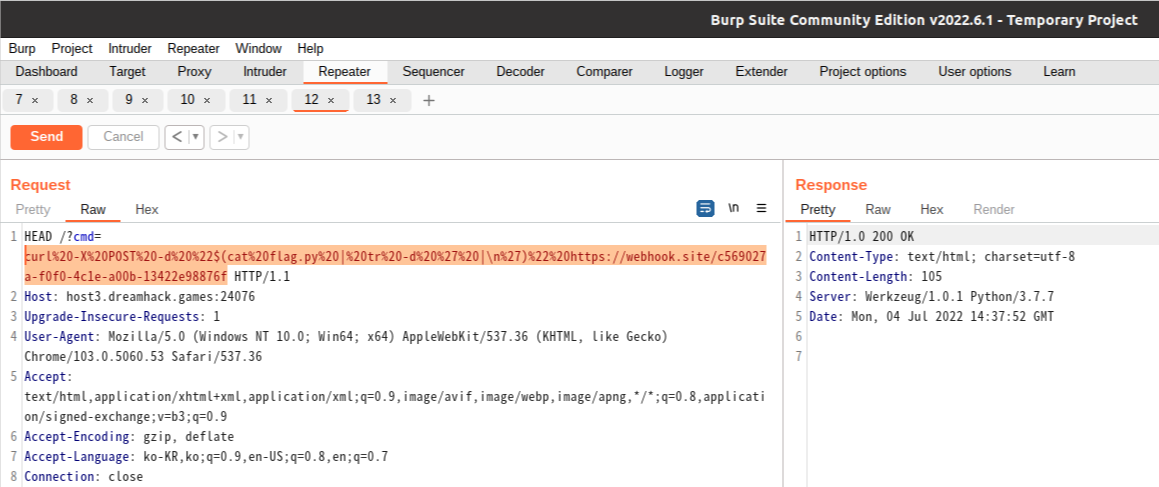Show Response in Hex view
This screenshot has width=1159, height=487.
tap(931, 210)
